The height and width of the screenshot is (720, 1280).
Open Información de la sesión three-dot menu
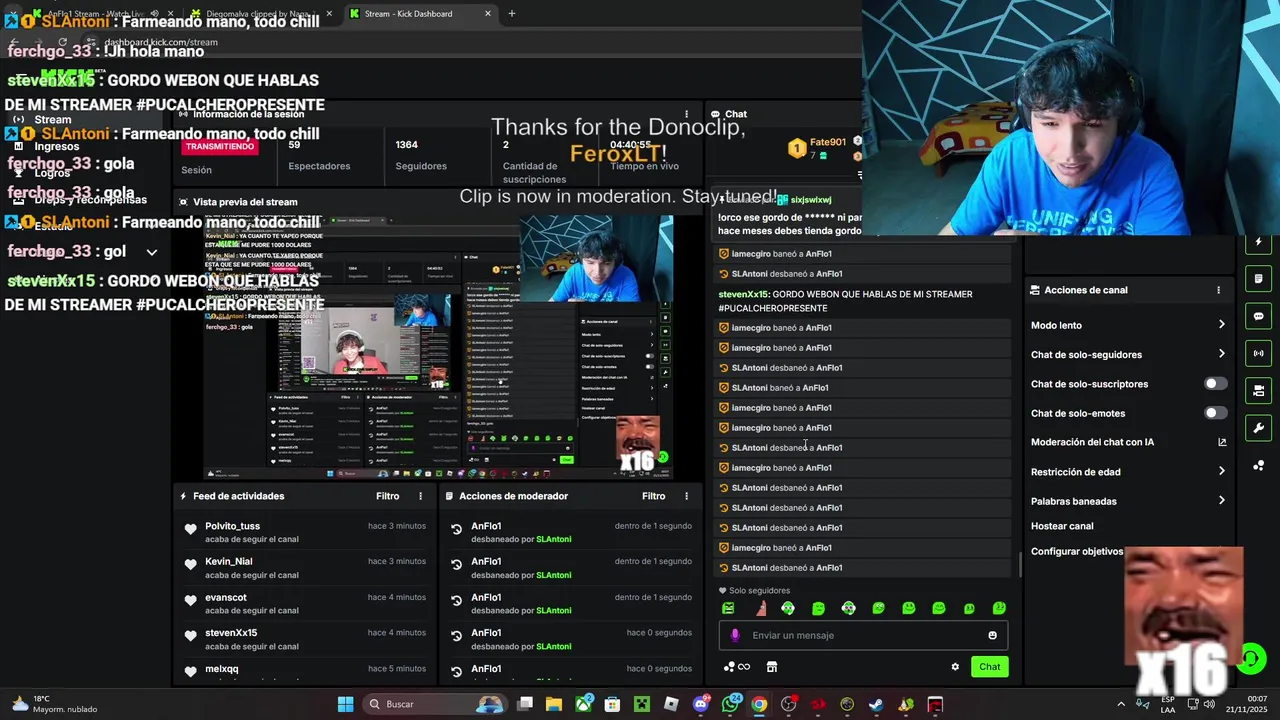(x=686, y=114)
